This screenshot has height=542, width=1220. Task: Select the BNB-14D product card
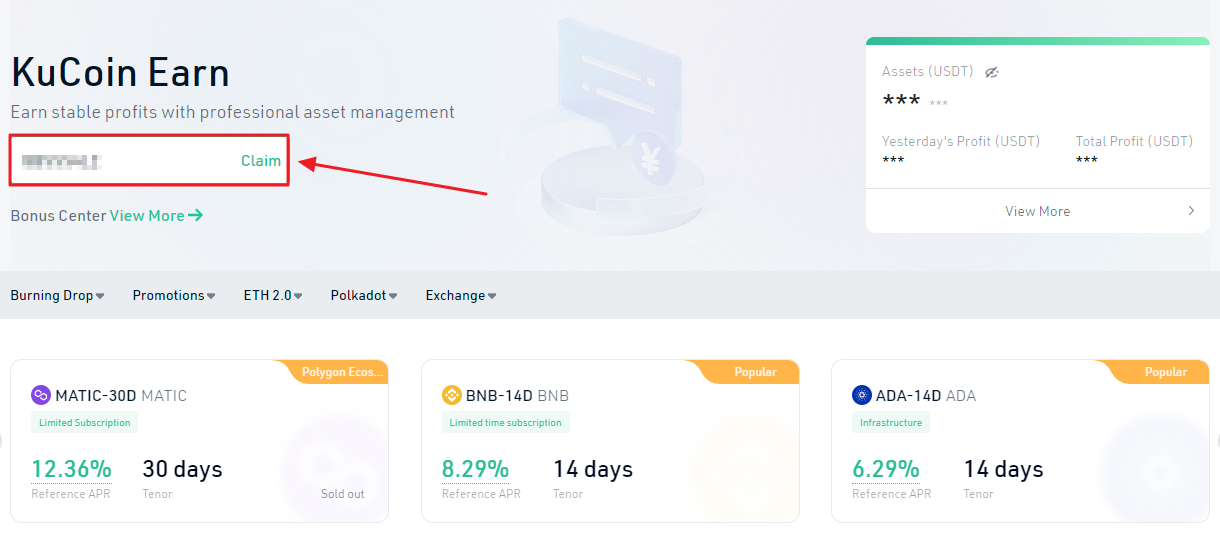(x=610, y=441)
